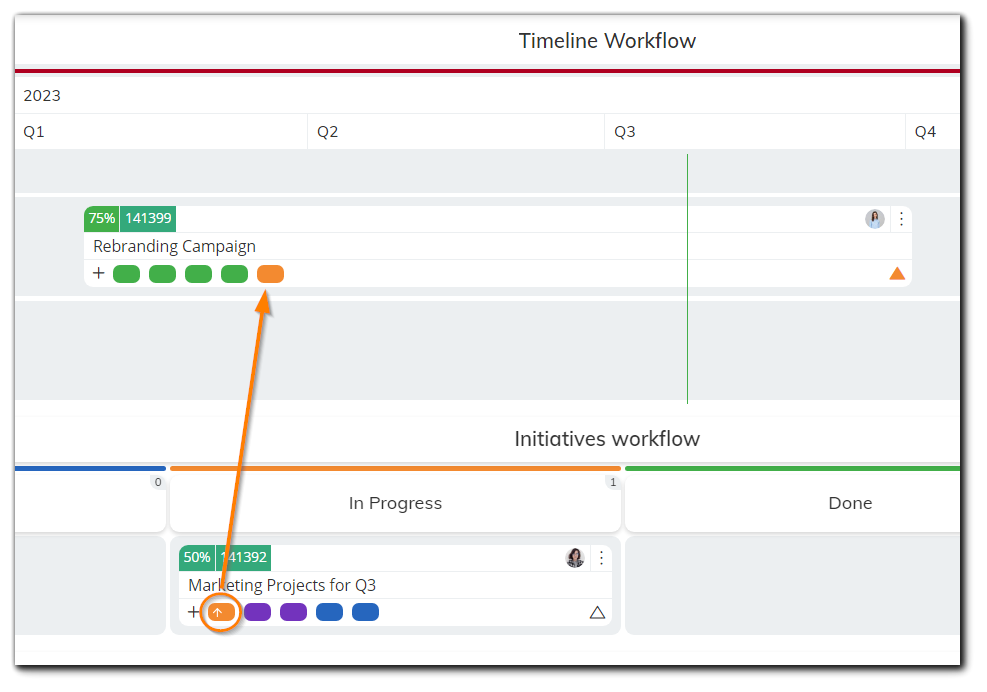Click the 75% progress badge on Rebranding Campaign
Viewport: 987px width, 692px height.
[x=101, y=218]
